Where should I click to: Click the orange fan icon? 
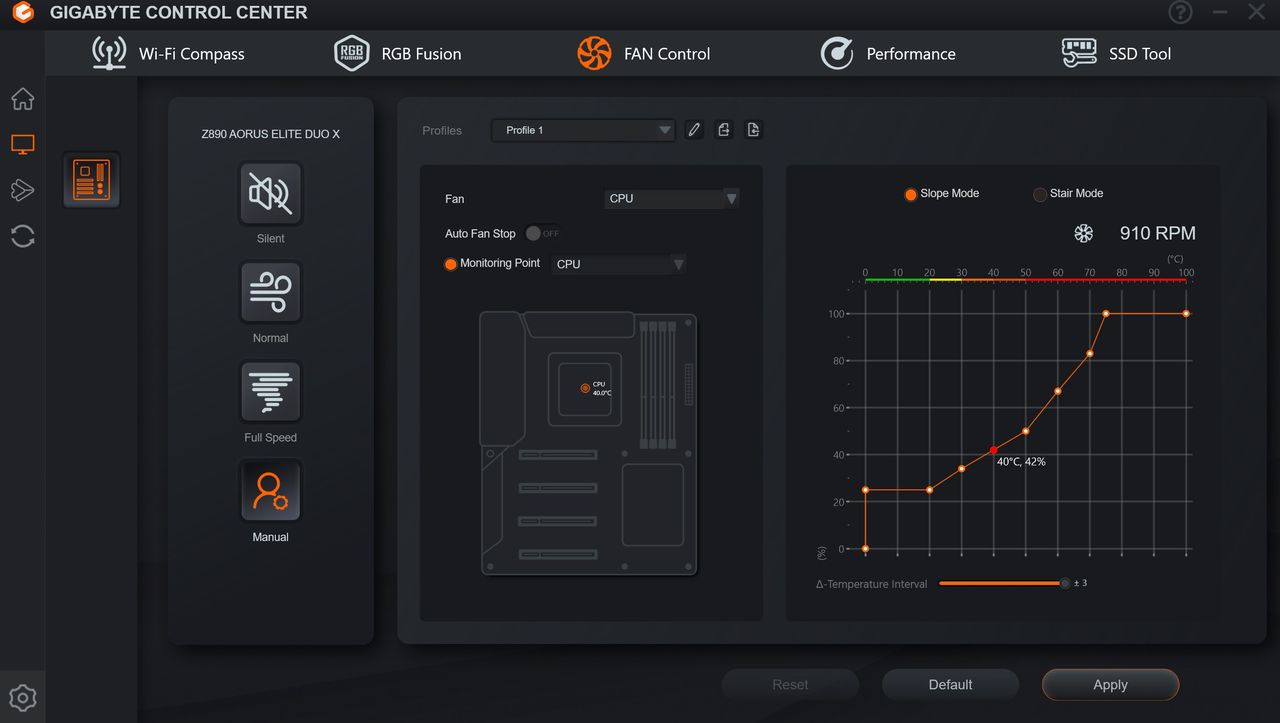click(594, 53)
